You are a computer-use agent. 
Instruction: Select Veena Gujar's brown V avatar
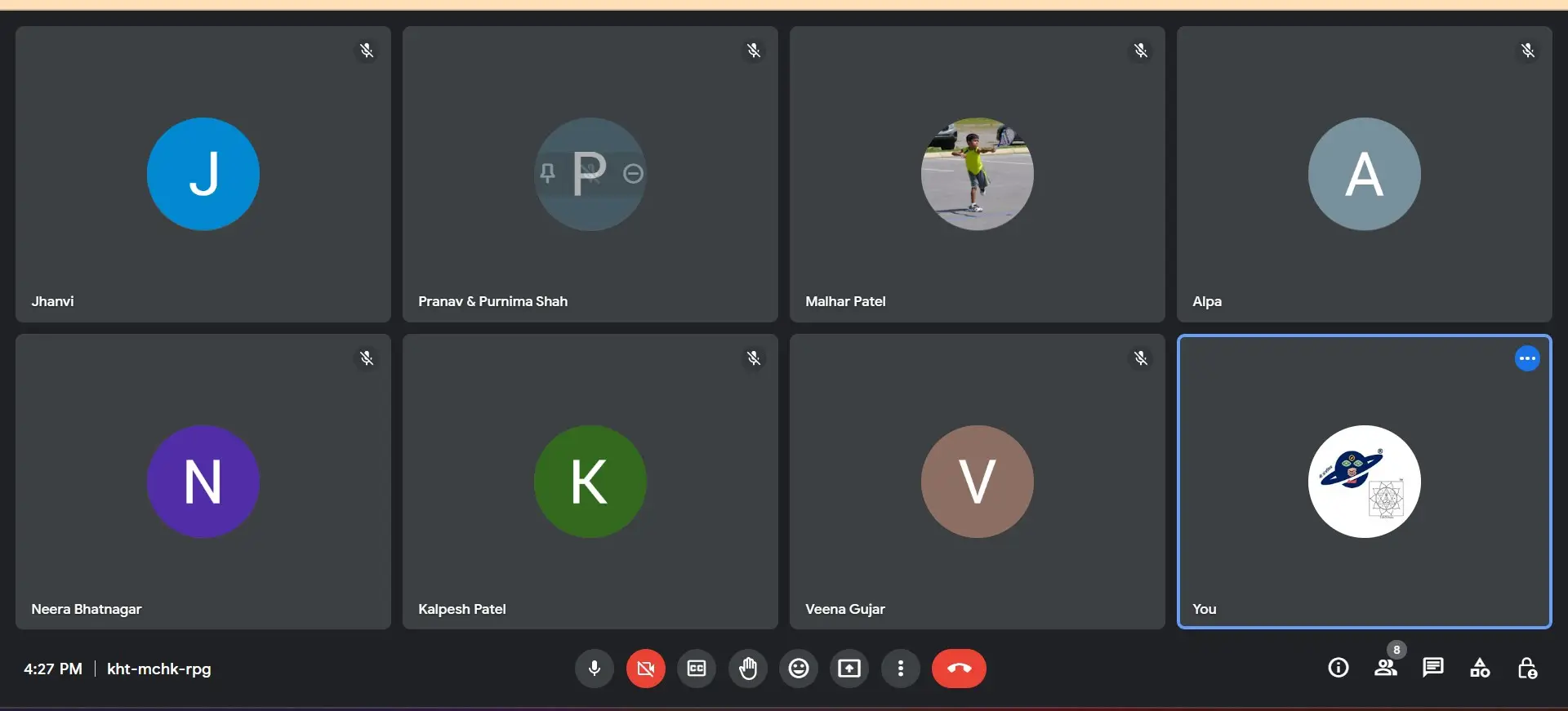(x=978, y=482)
